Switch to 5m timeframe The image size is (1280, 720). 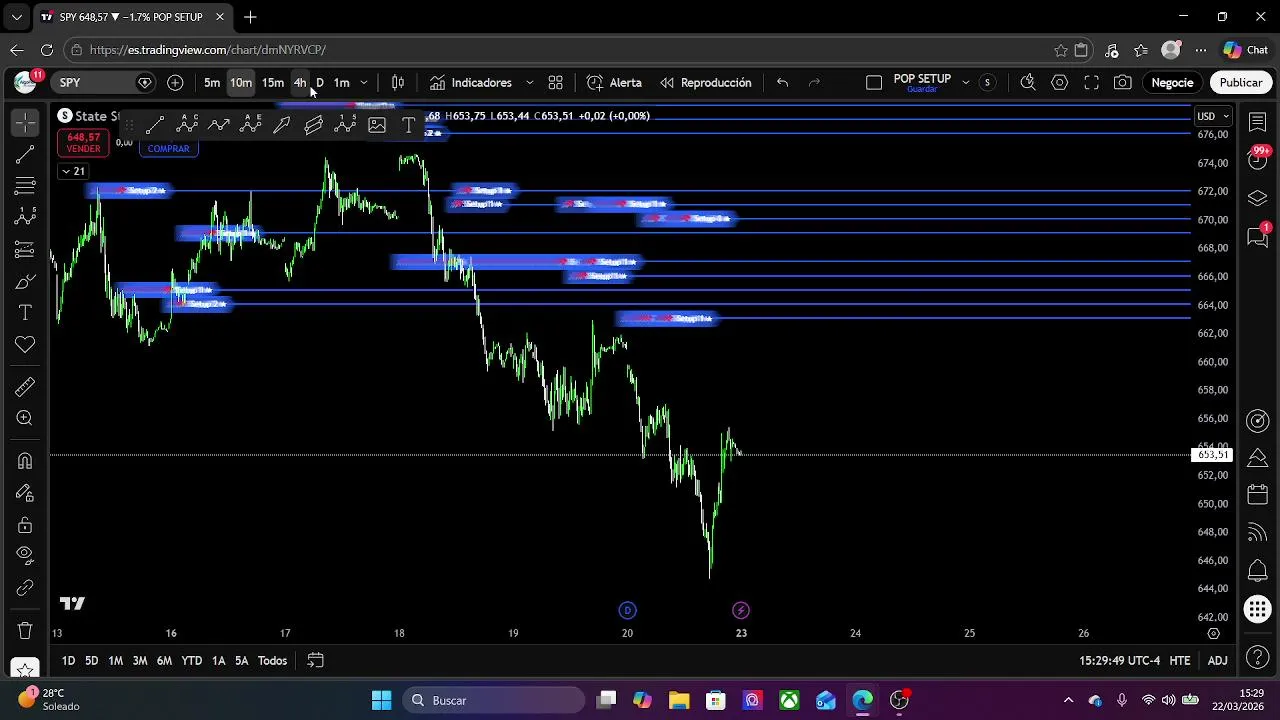pyautogui.click(x=212, y=83)
